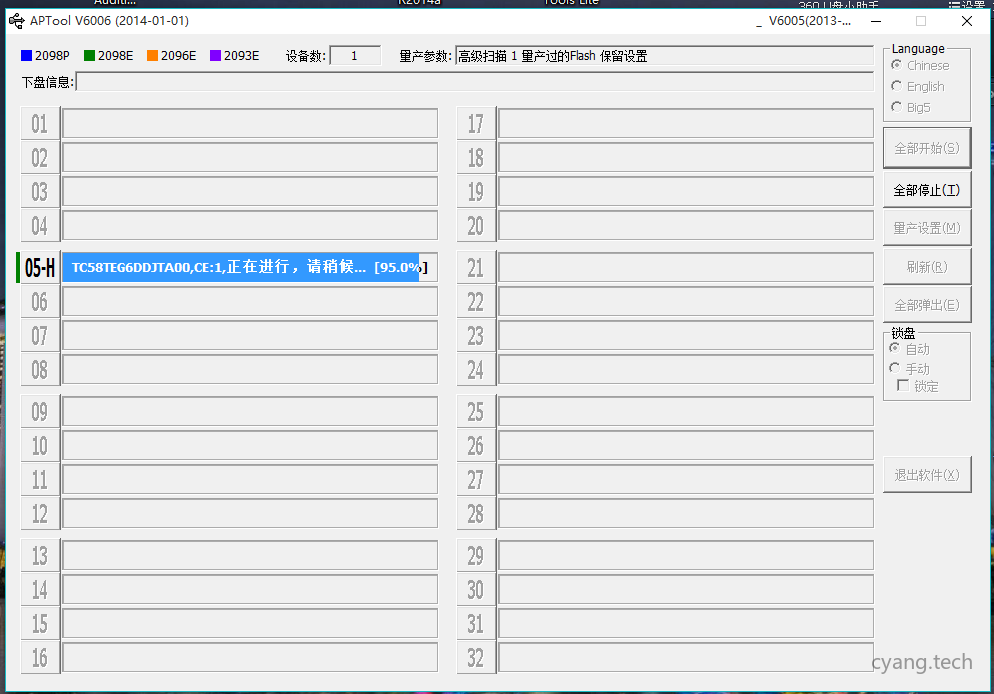Select the Chinese language radio button
The image size is (994, 694).
[896, 65]
